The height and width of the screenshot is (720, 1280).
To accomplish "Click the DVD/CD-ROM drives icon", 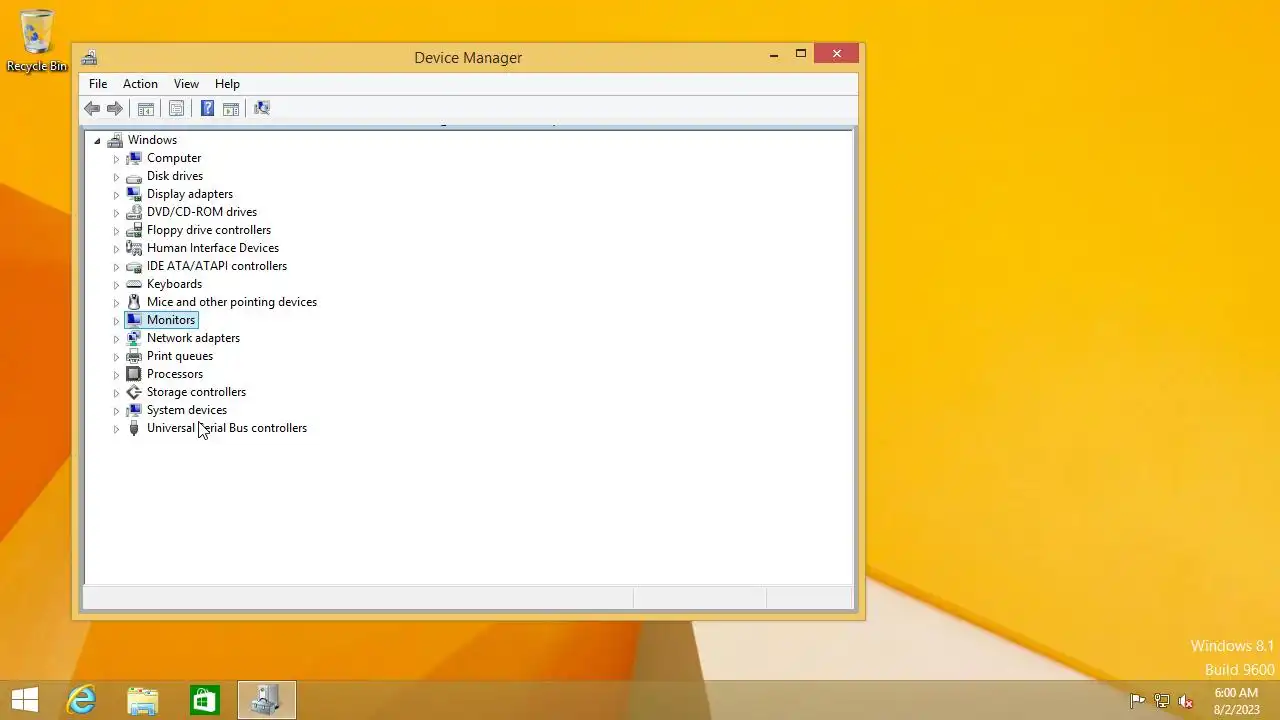I will 134,212.
